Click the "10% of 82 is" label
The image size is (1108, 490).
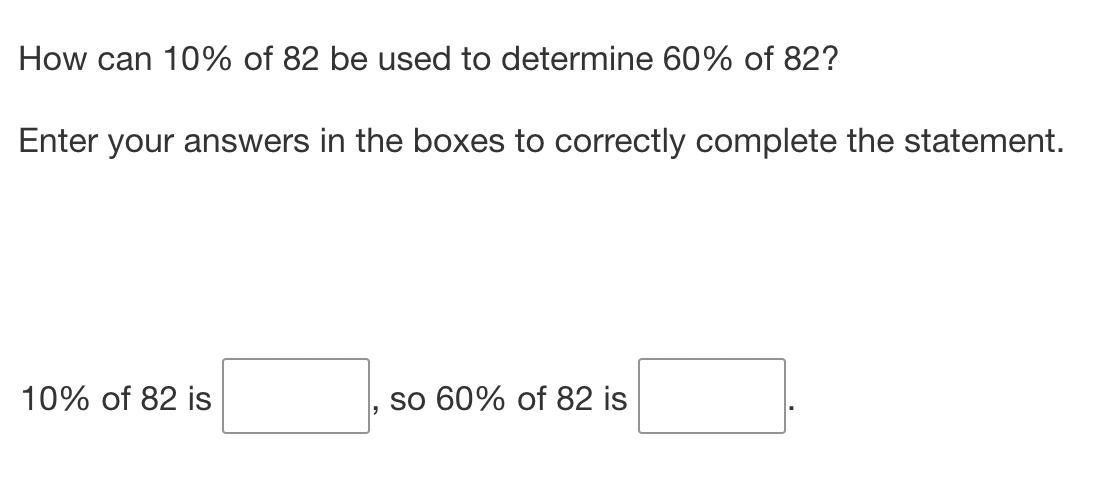point(117,399)
